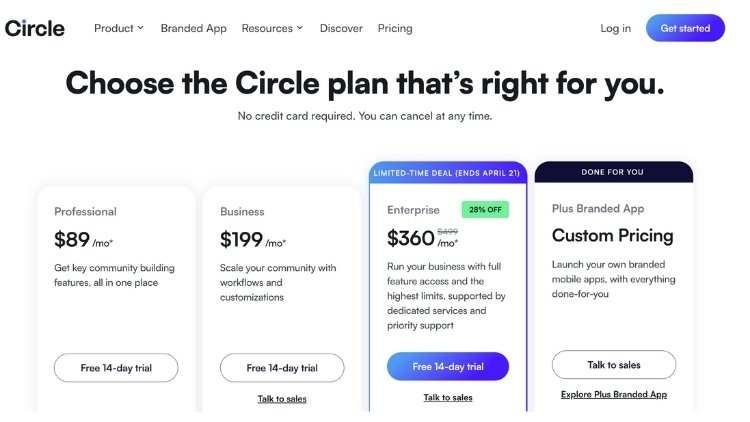
Task: Click the 28% OFF badge
Action: point(485,210)
